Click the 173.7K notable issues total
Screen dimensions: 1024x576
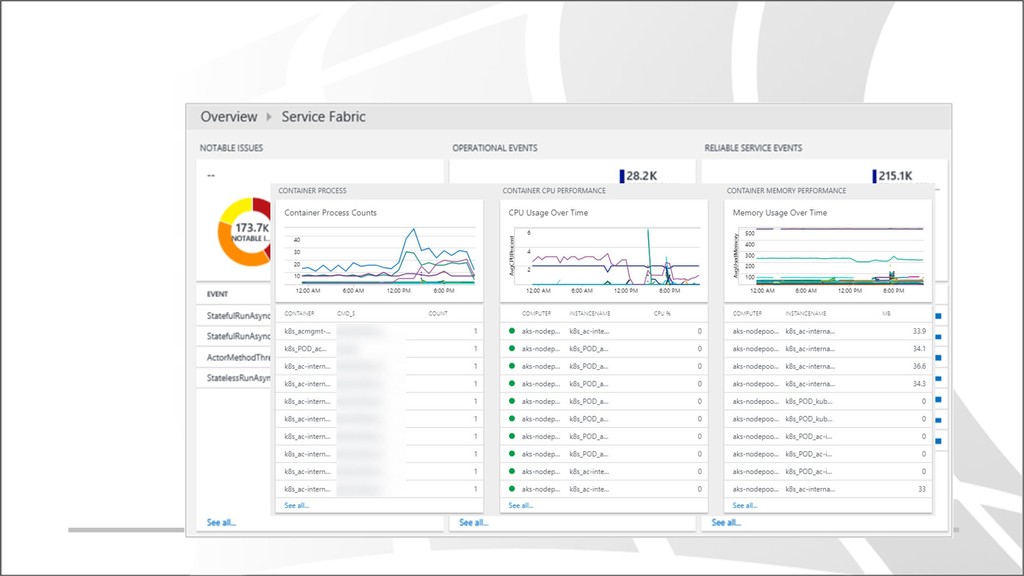pos(252,228)
